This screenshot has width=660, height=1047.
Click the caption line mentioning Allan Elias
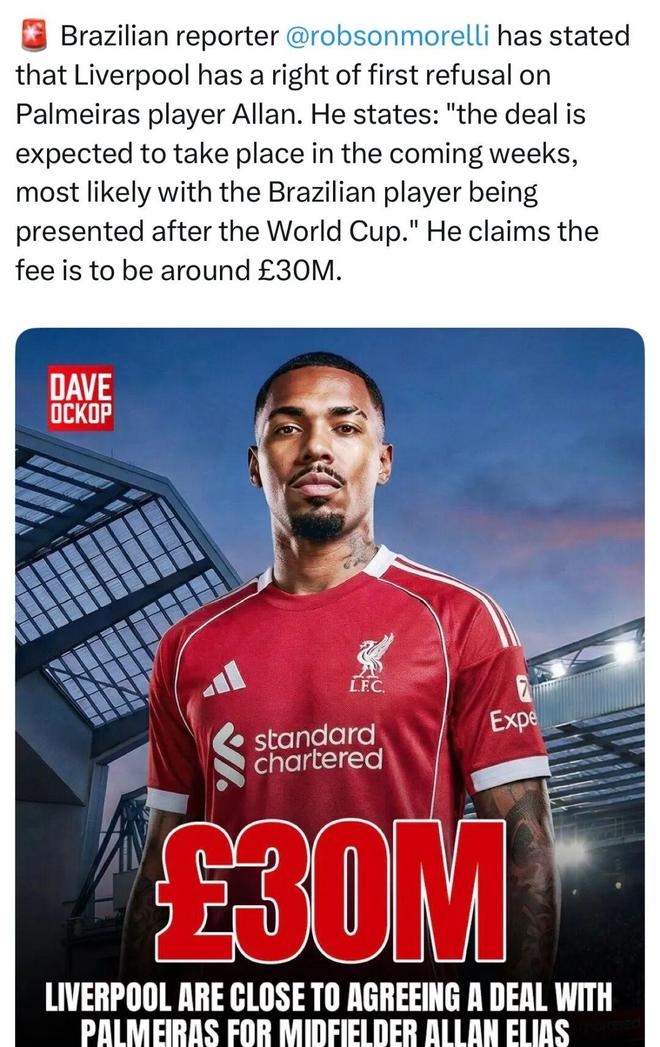325,1032
